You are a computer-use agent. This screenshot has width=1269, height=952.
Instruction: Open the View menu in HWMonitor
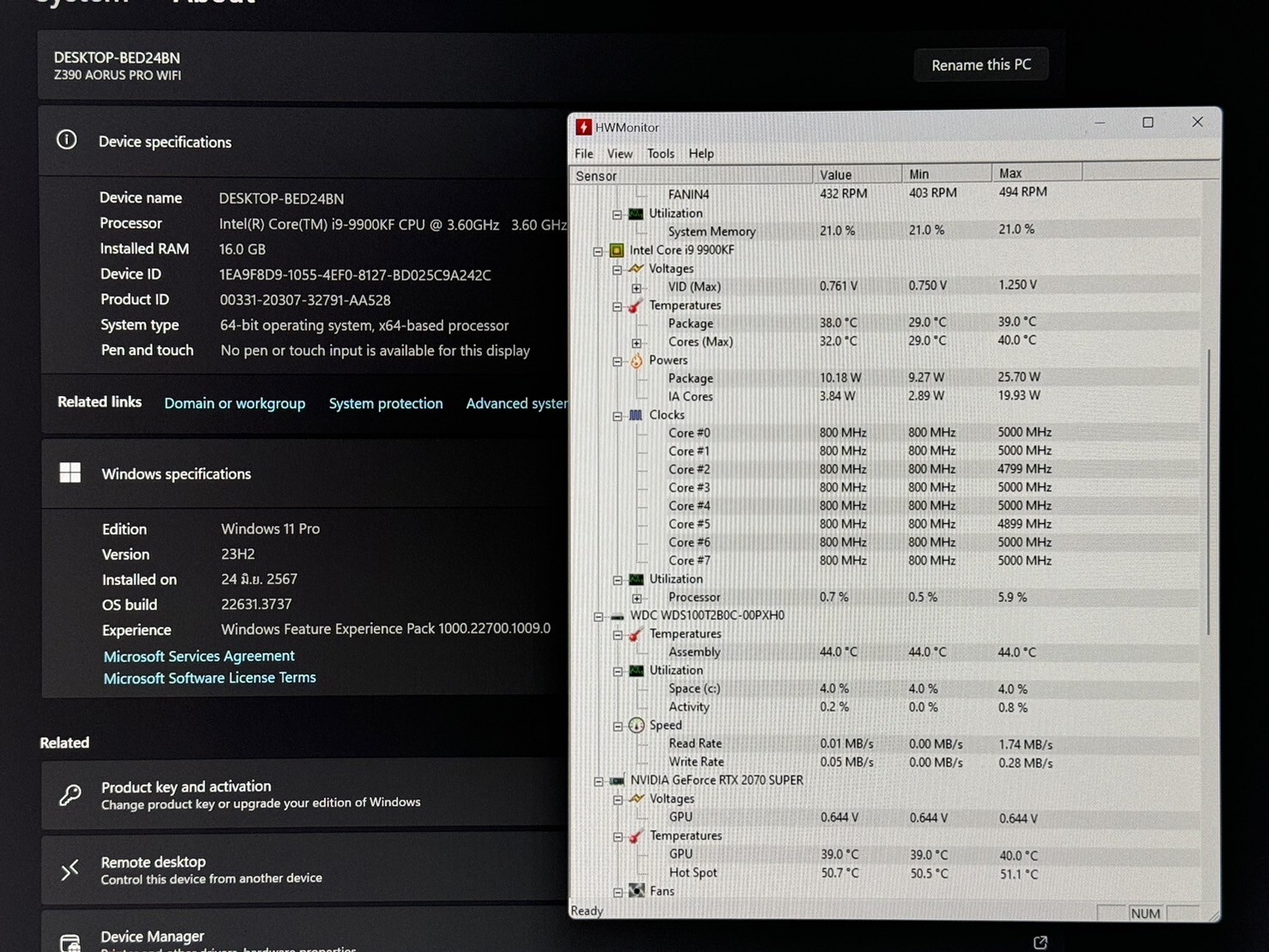tap(619, 154)
